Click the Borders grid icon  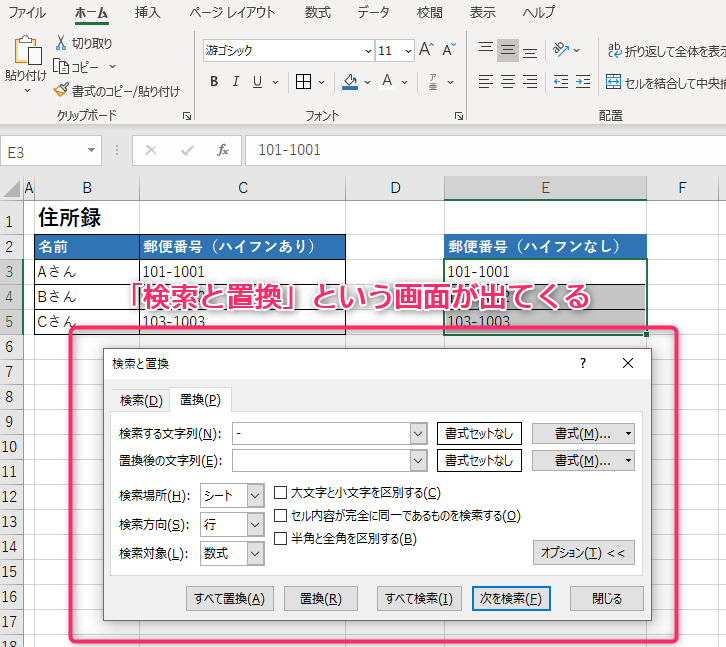[x=304, y=82]
